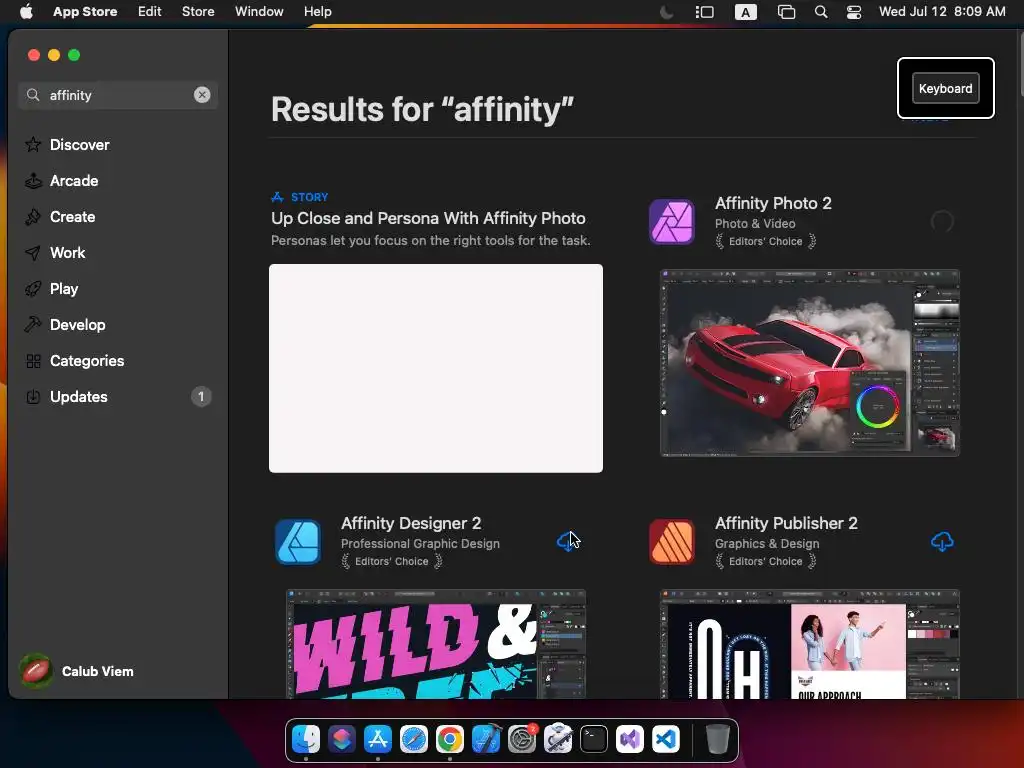Open Calub Viem account profile
The width and height of the screenshot is (1024, 768).
77,671
